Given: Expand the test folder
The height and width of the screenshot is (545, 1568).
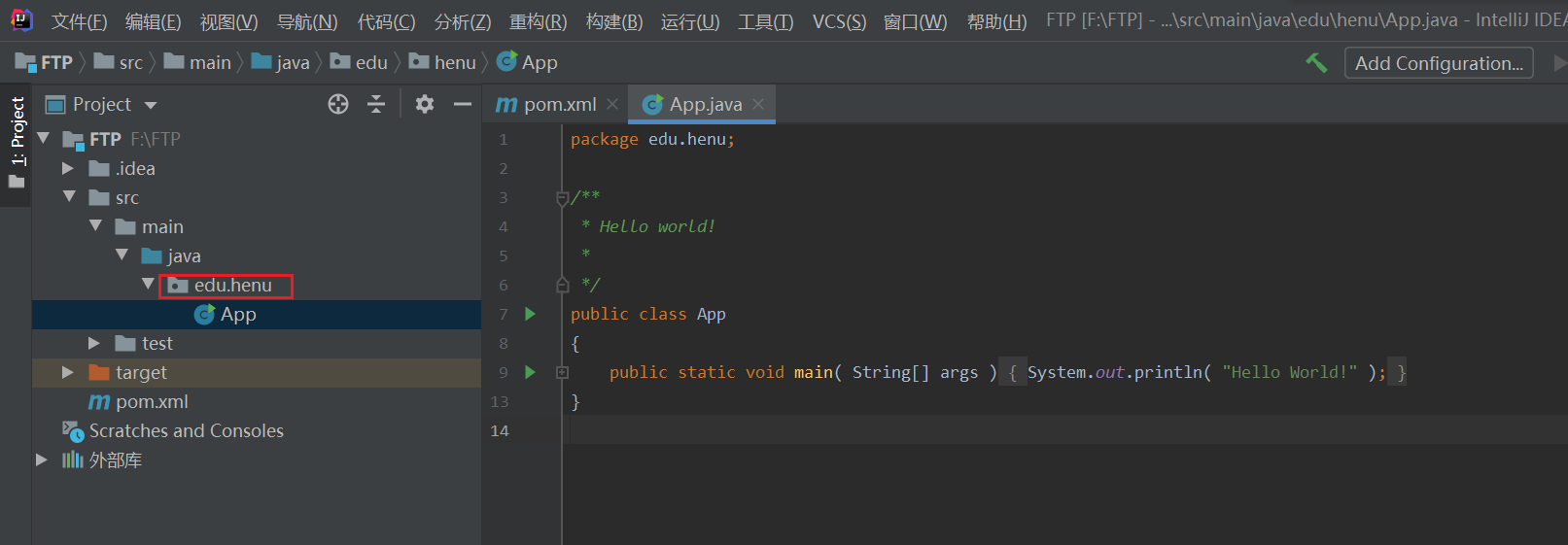Looking at the screenshot, I should pyautogui.click(x=94, y=343).
